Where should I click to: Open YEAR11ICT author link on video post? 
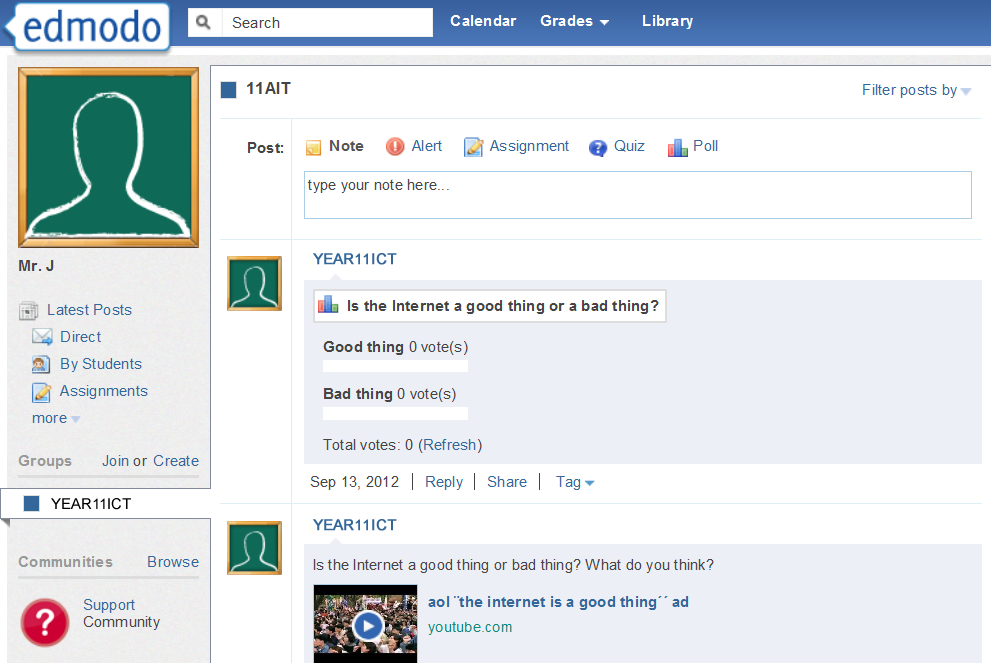pyautogui.click(x=355, y=525)
